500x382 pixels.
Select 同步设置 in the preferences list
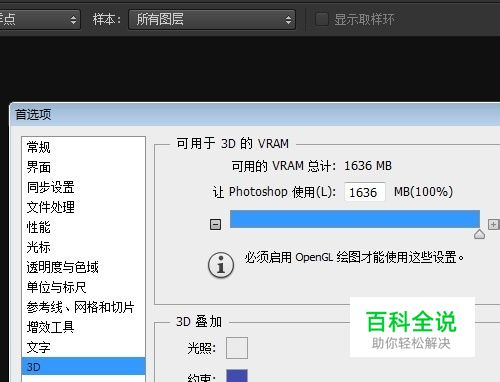point(83,187)
